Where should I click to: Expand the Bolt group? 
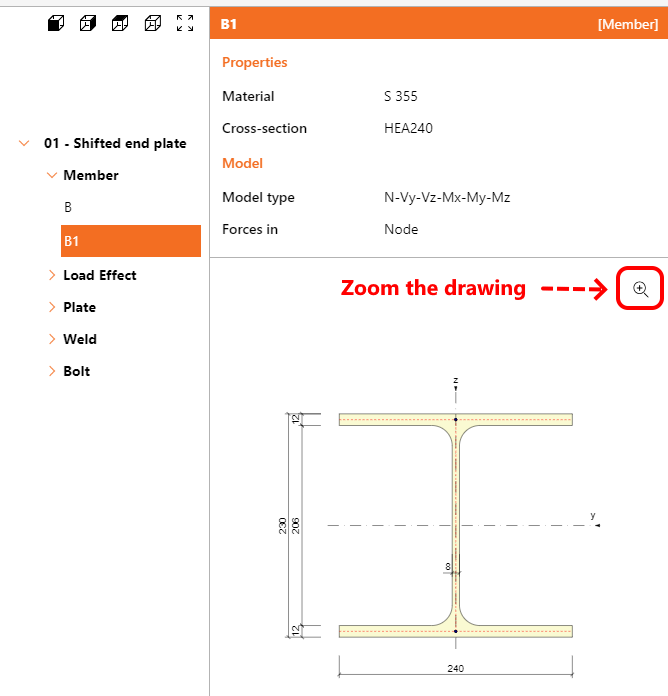pos(52,371)
